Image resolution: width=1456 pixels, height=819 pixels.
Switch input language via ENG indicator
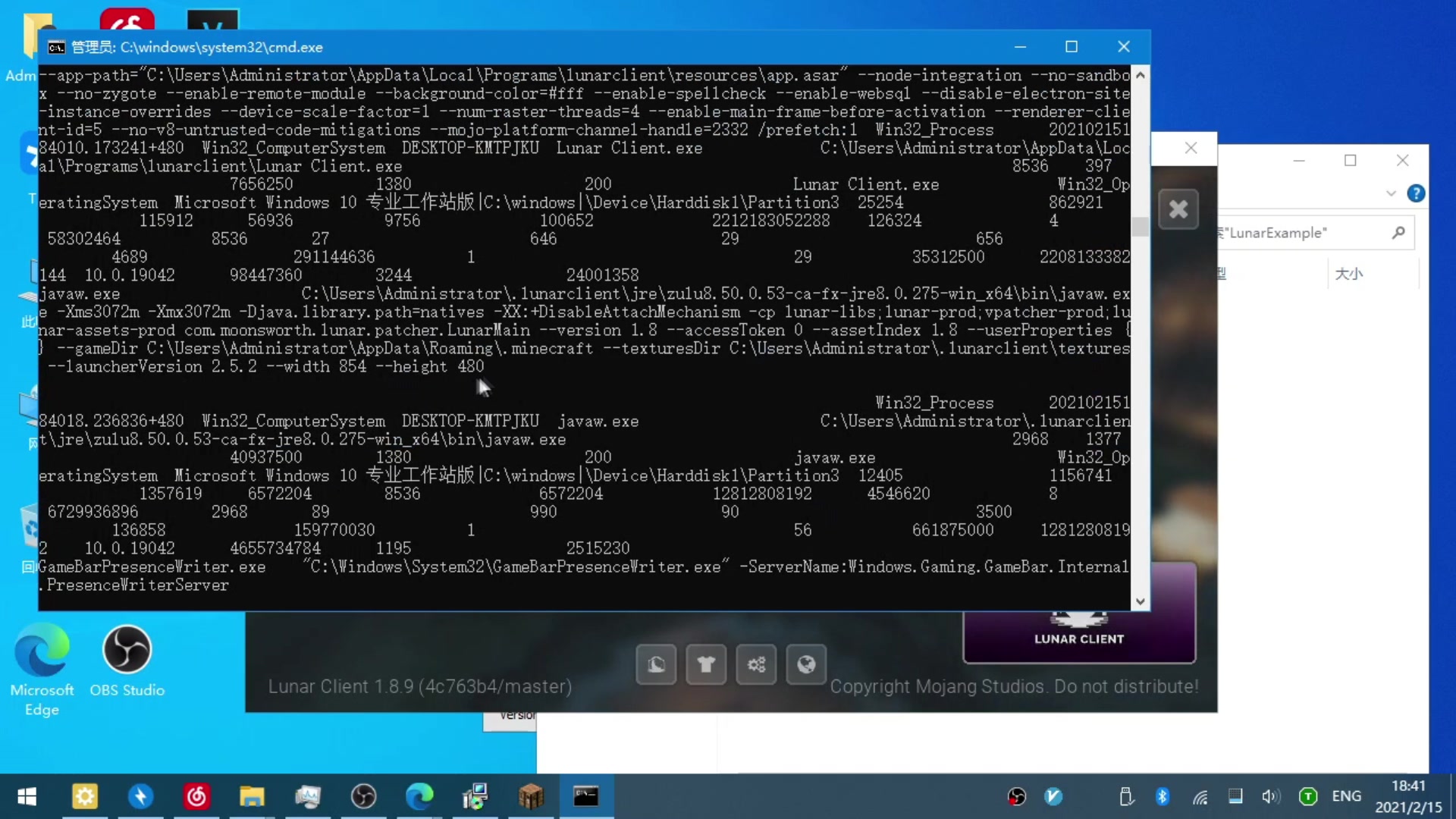click(x=1346, y=796)
